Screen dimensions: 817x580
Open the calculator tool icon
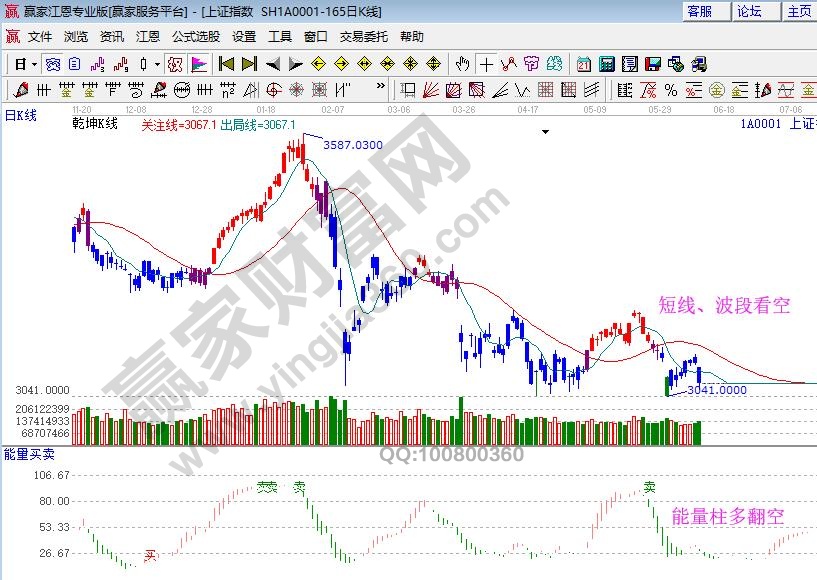point(607,64)
